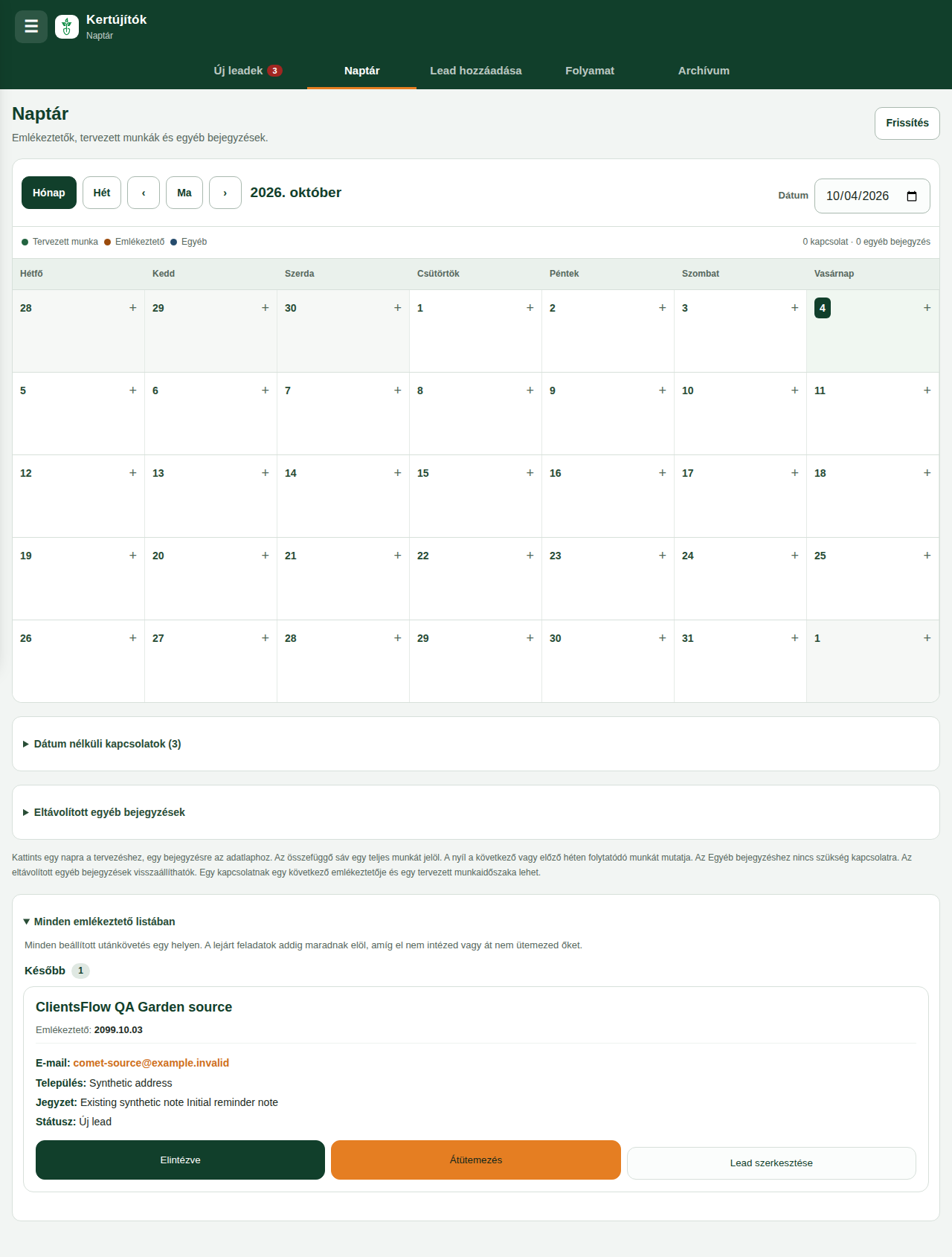Click plus icon on day 12
This screenshot has height=1257, width=952.
coord(133,473)
